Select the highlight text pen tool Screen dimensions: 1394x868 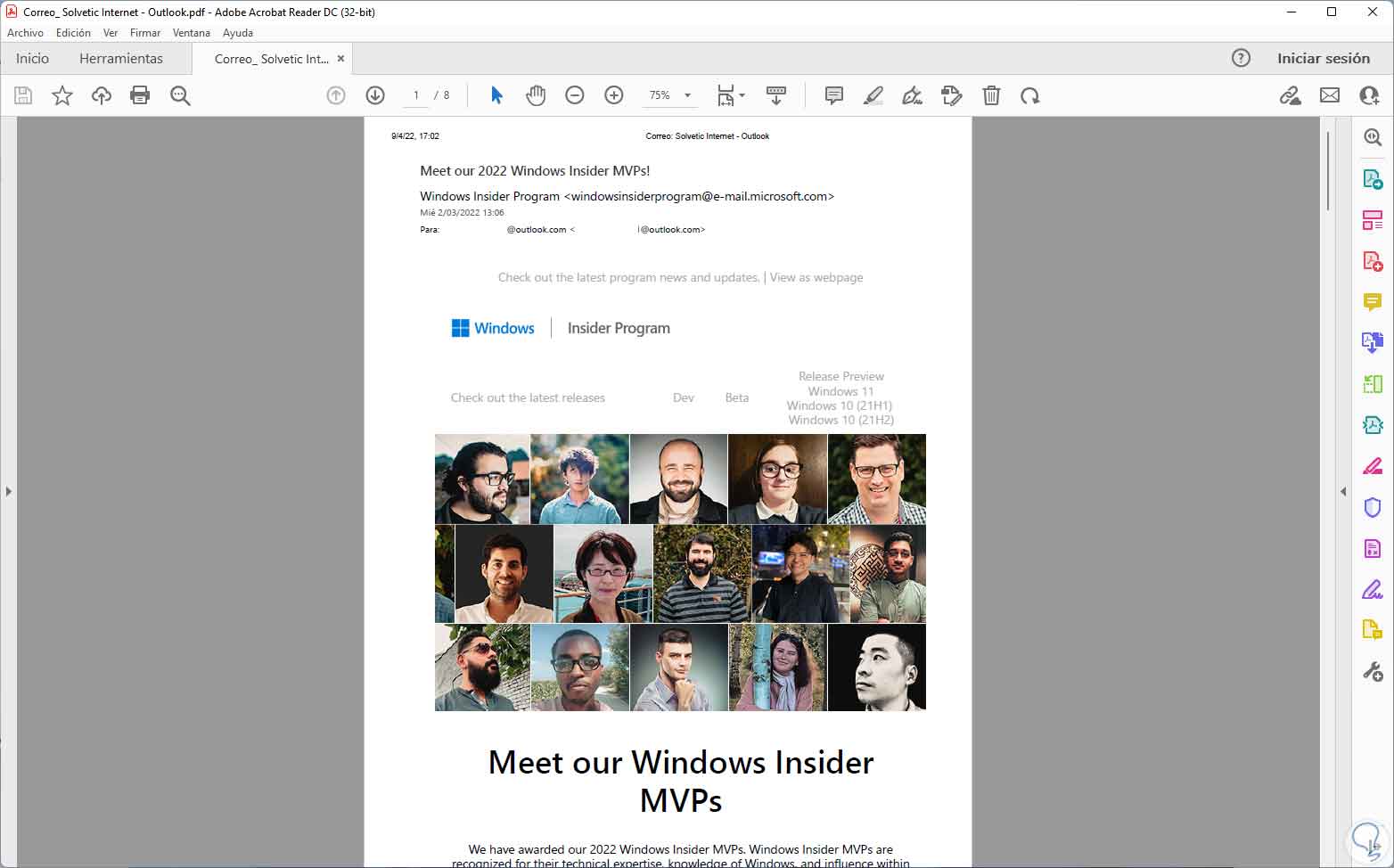(x=873, y=95)
